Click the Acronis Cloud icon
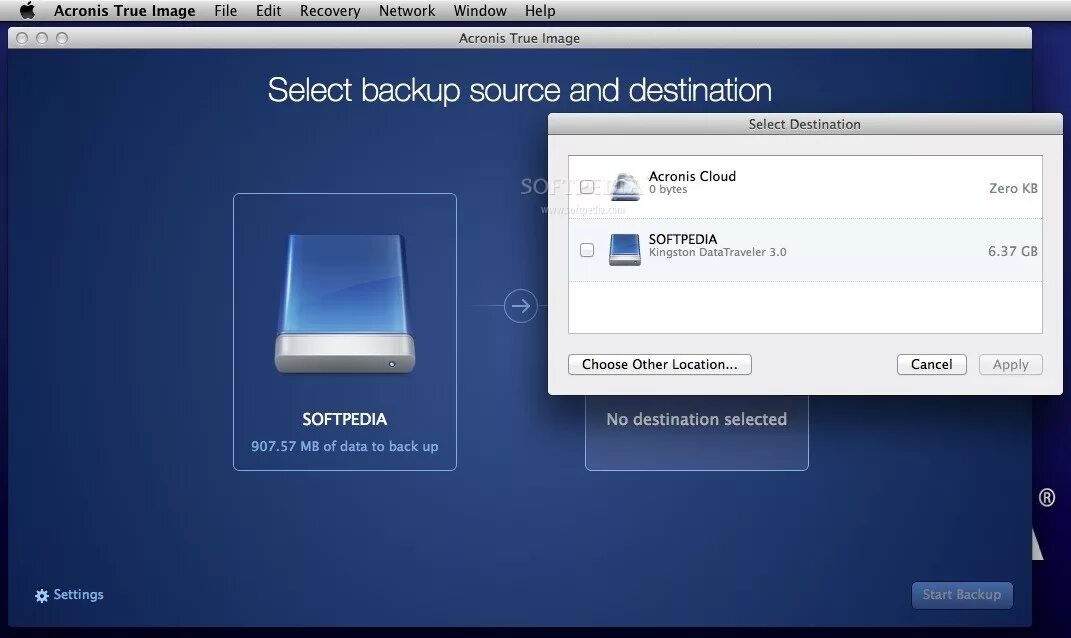This screenshot has height=638, width=1071. (x=625, y=186)
